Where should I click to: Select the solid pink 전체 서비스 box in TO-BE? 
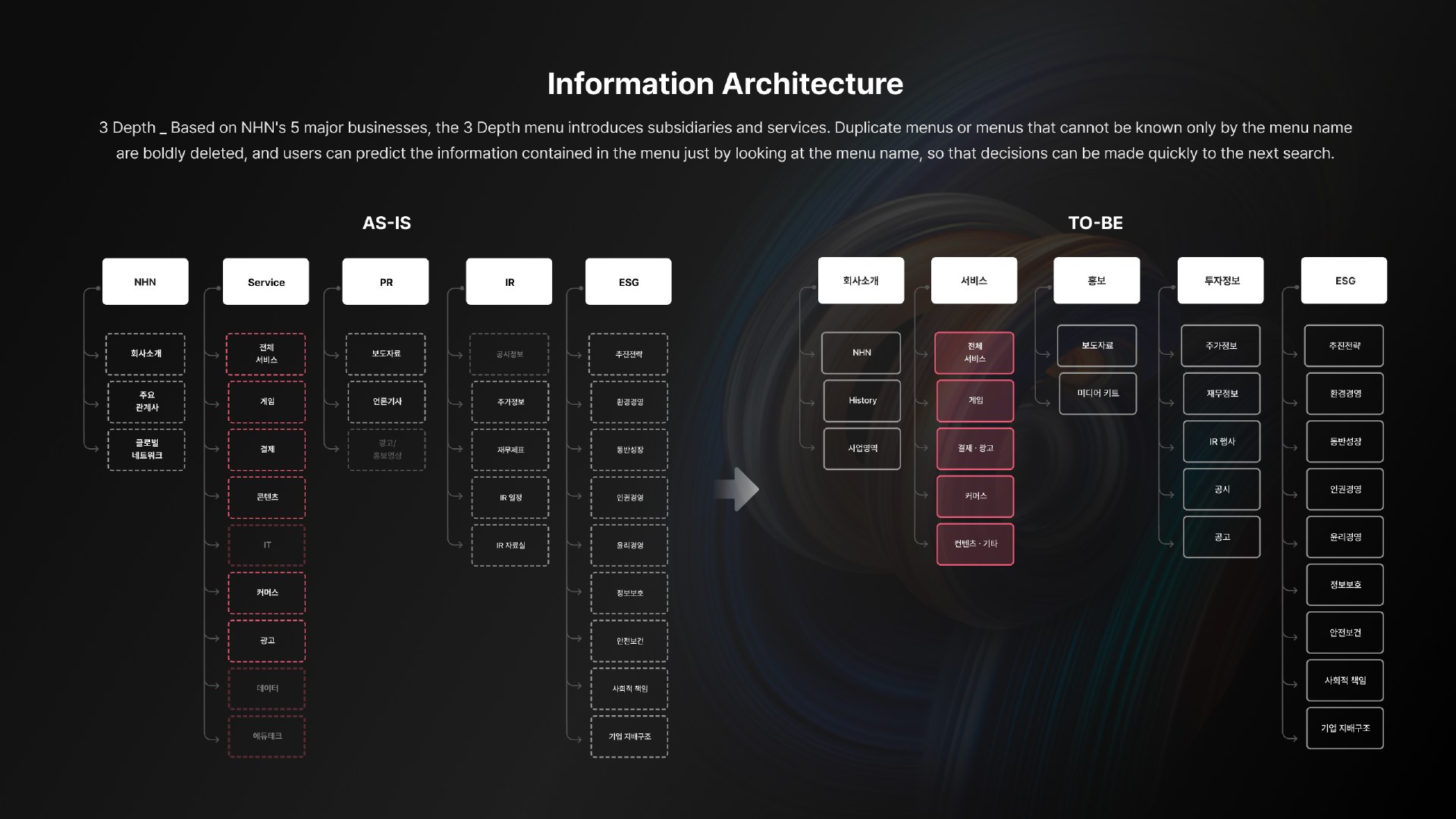coord(974,353)
